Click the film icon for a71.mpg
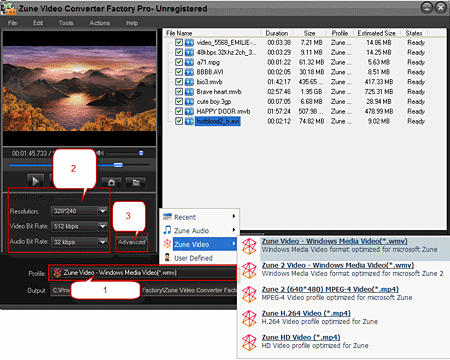The width and height of the screenshot is (450, 360). (x=189, y=62)
